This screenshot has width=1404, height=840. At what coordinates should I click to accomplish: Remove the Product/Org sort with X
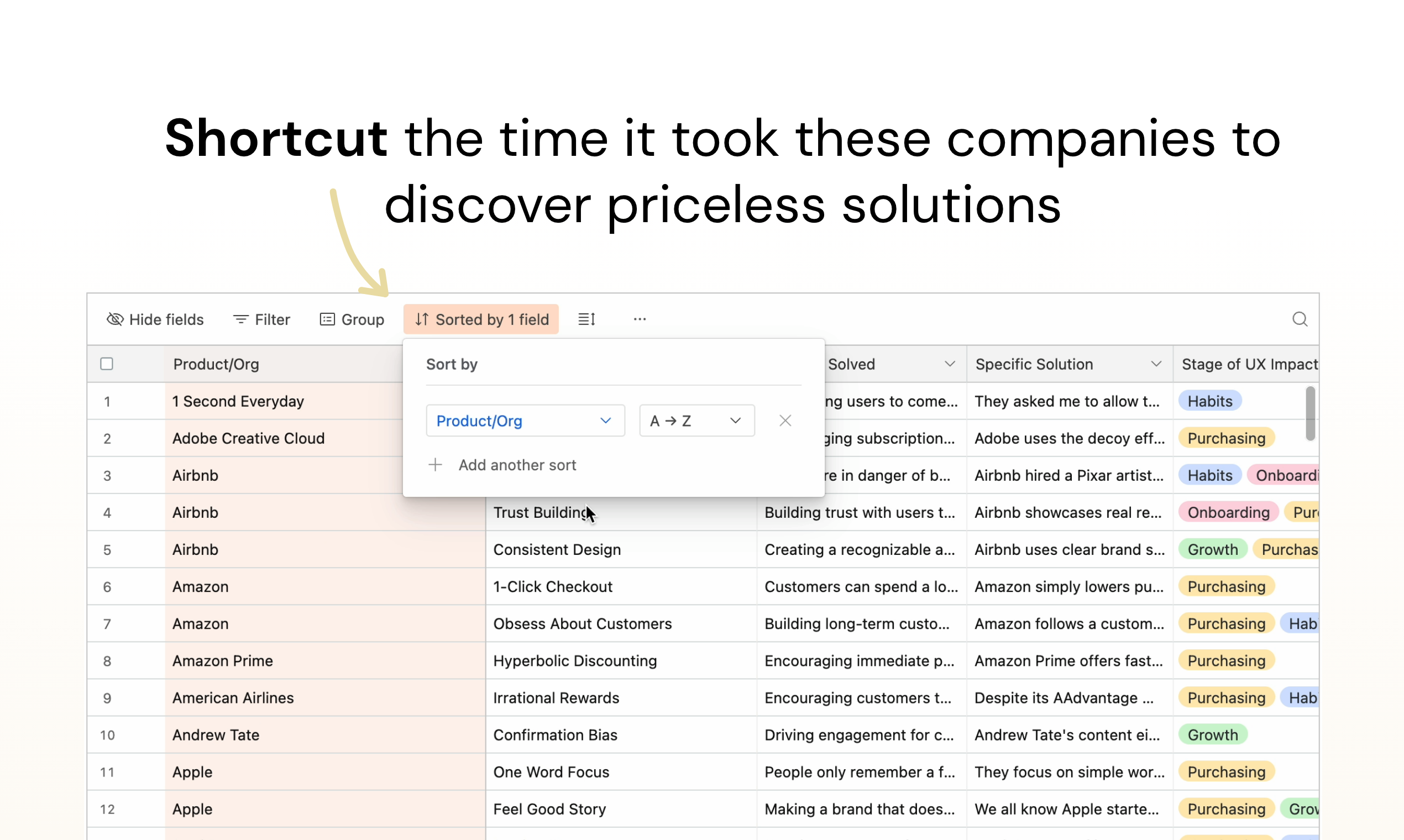click(x=785, y=421)
